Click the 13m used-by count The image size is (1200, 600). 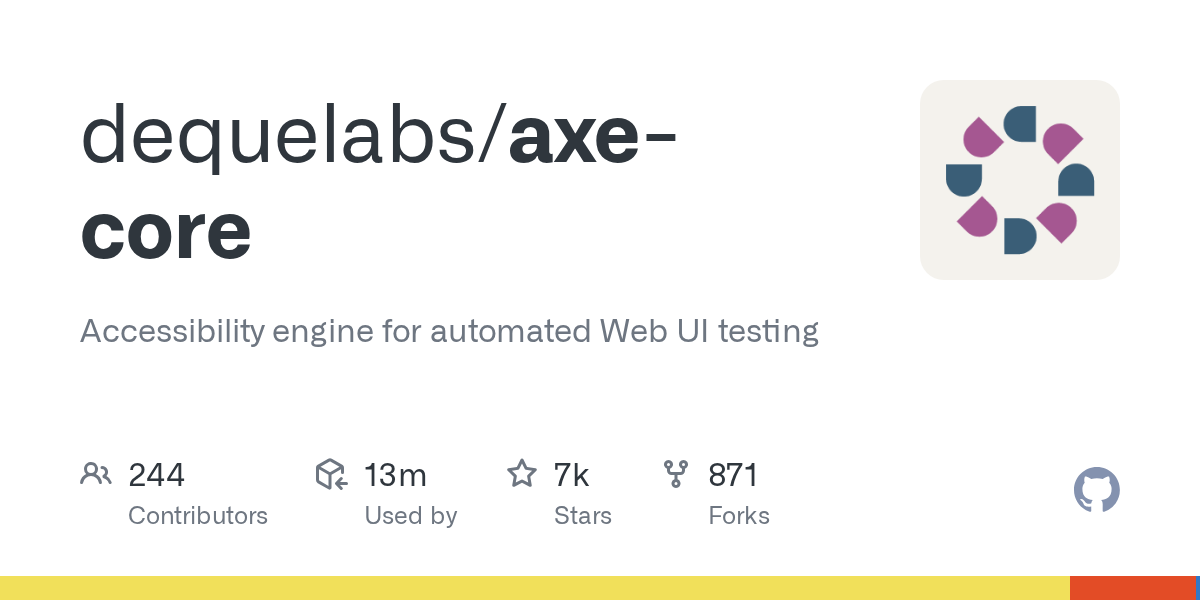(395, 475)
